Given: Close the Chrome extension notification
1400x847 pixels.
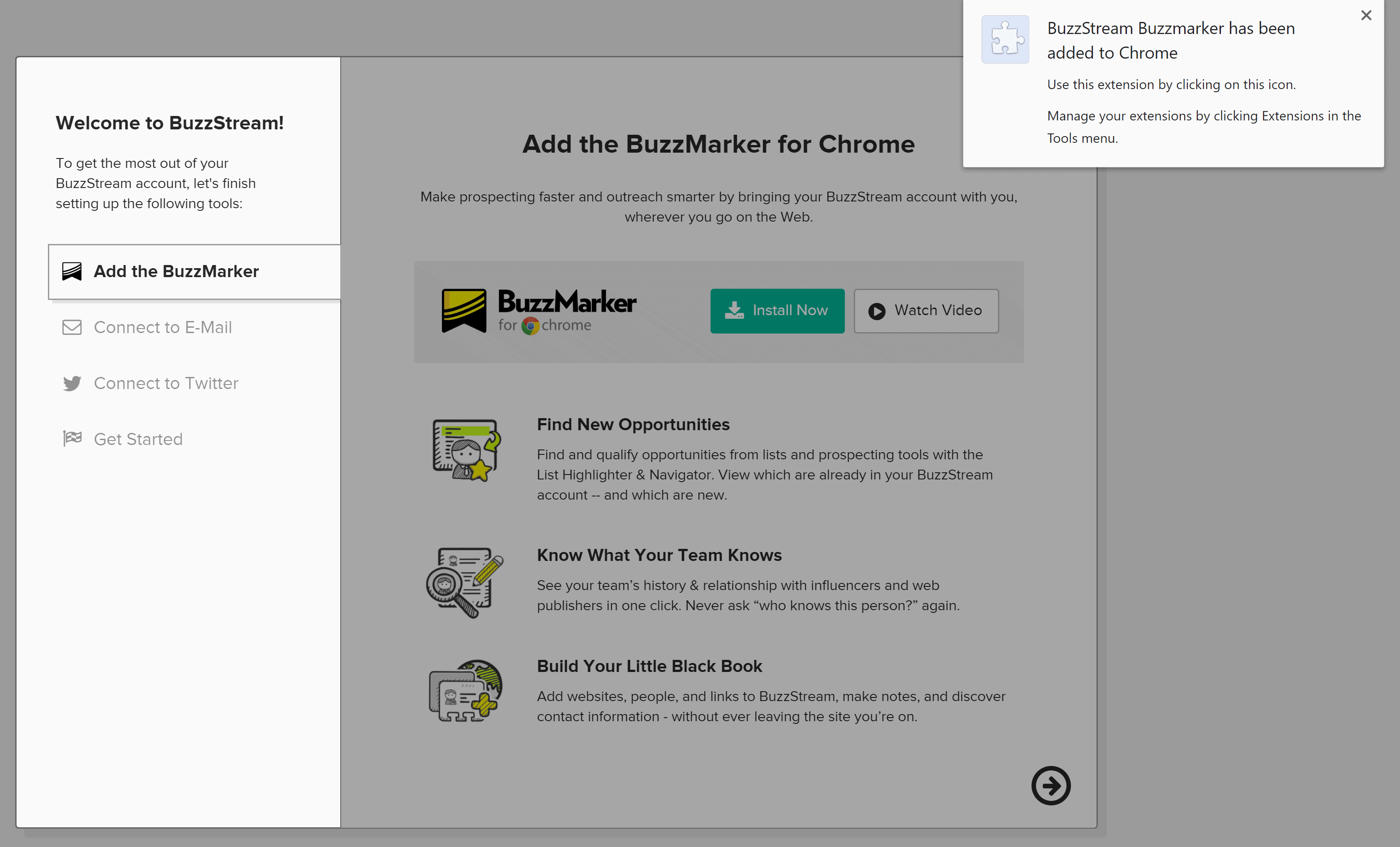Looking at the screenshot, I should point(1366,15).
